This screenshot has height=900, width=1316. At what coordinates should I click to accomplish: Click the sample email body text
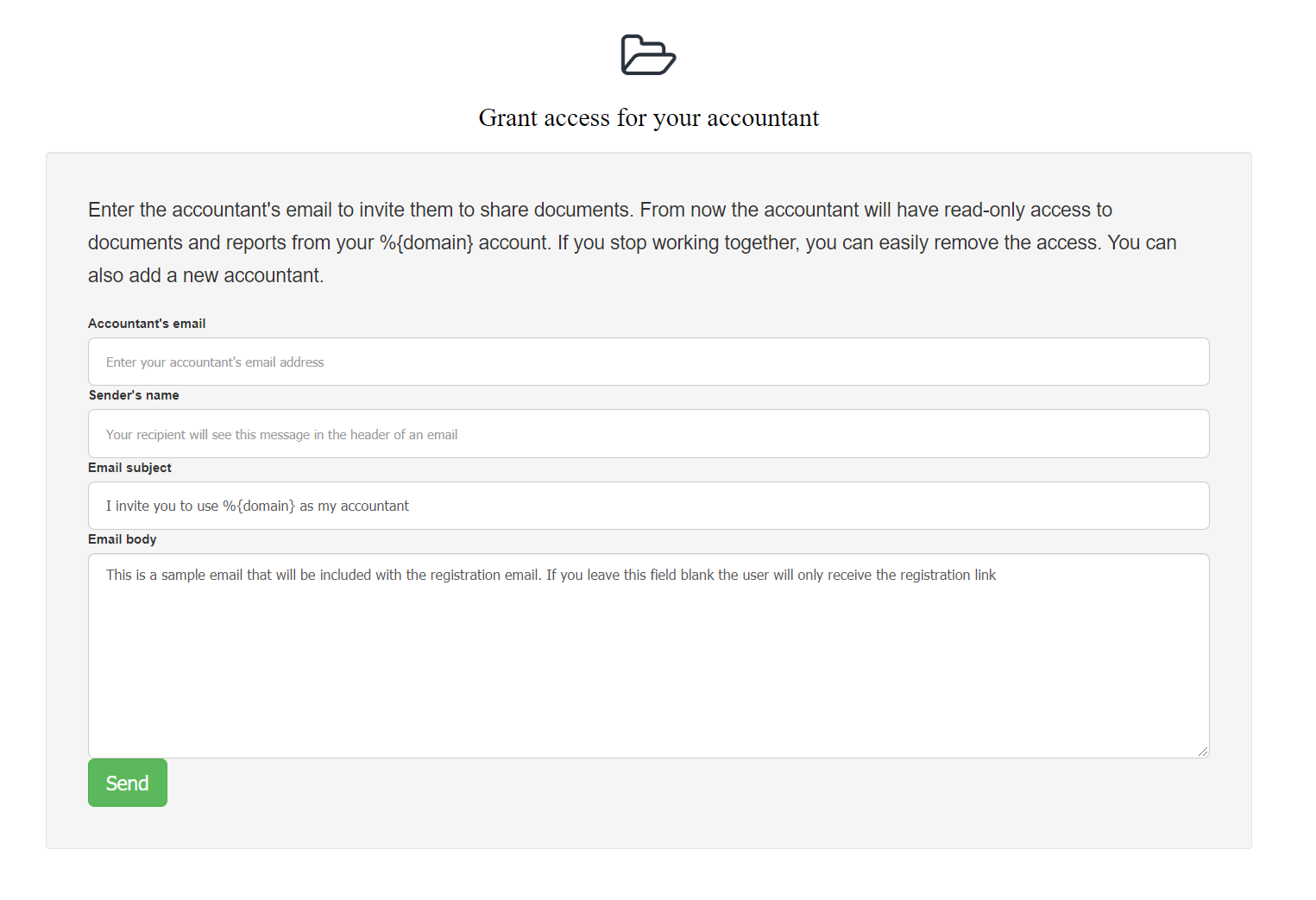click(x=551, y=574)
